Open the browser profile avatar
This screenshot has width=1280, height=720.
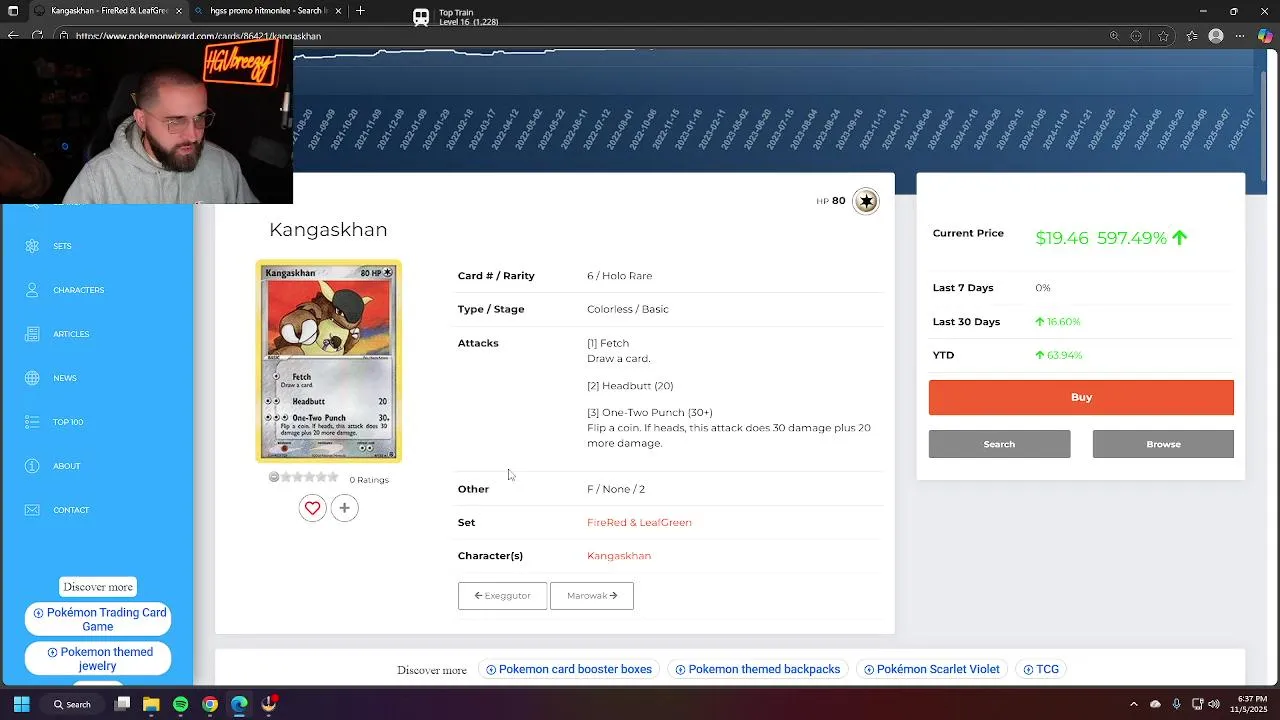click(x=1216, y=36)
